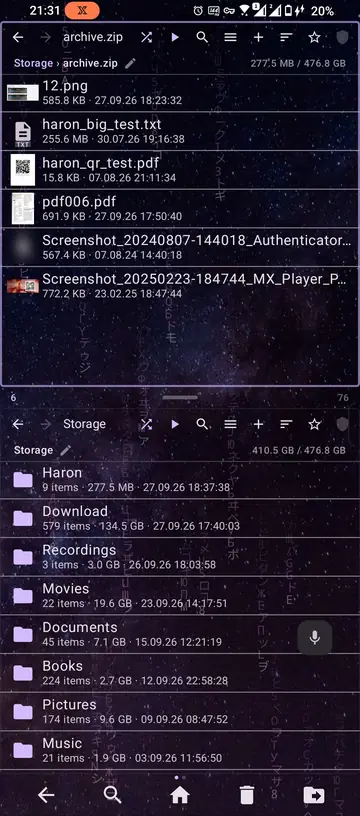
Task: Tap bottom bar move-to-folder icon
Action: (314, 795)
